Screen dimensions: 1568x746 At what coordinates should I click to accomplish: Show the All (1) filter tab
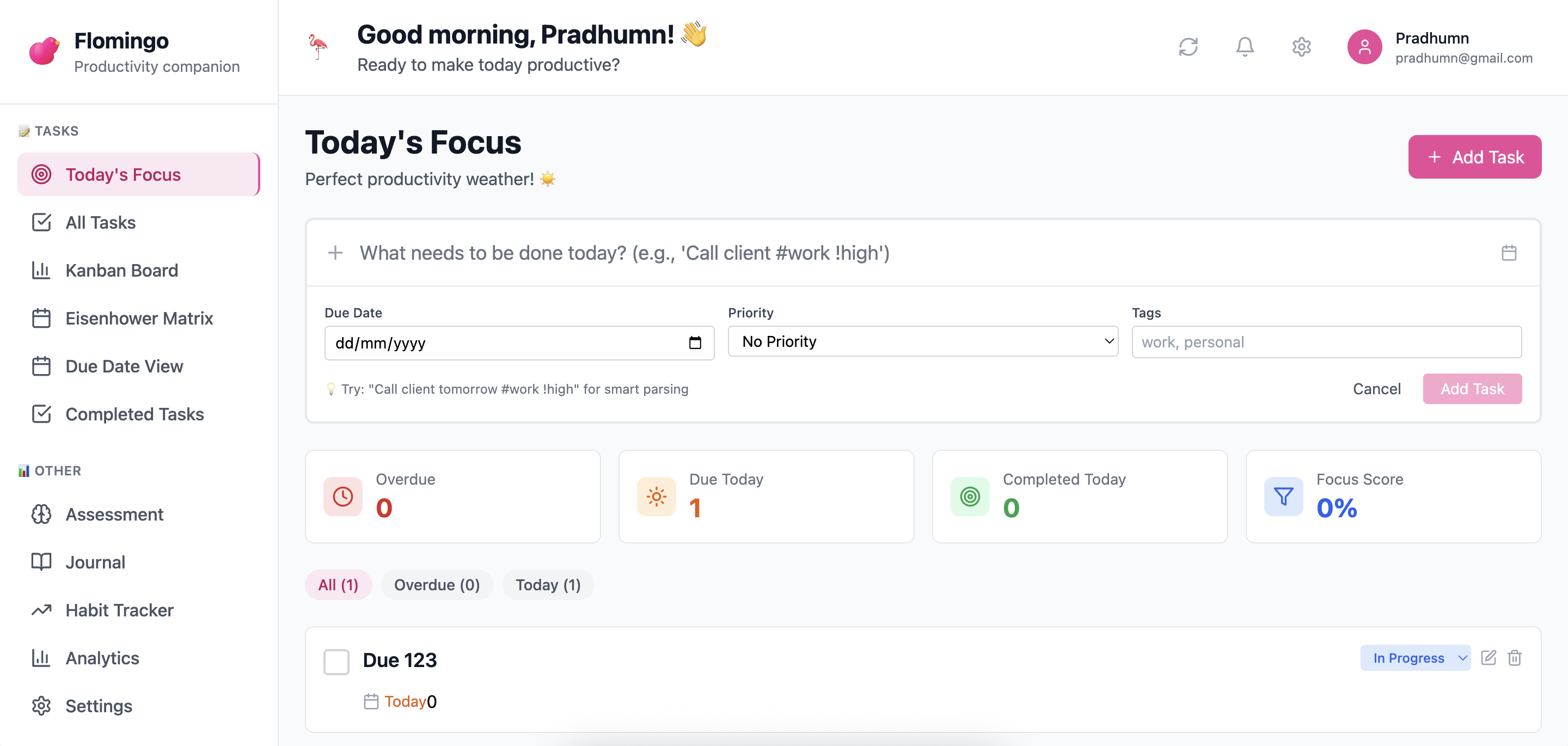pyautogui.click(x=338, y=585)
